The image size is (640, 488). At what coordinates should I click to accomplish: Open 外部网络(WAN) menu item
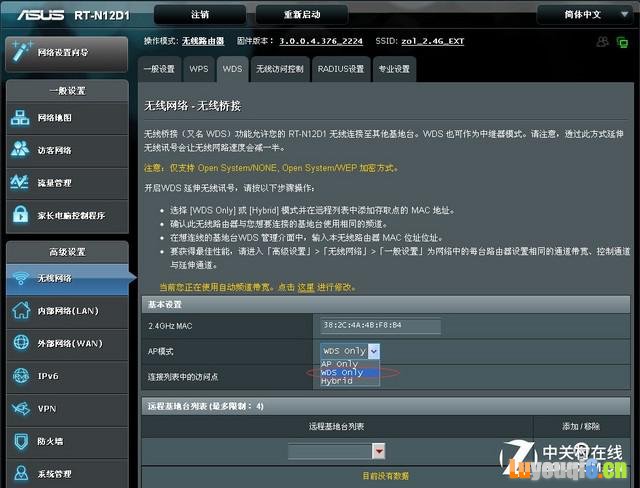67,344
